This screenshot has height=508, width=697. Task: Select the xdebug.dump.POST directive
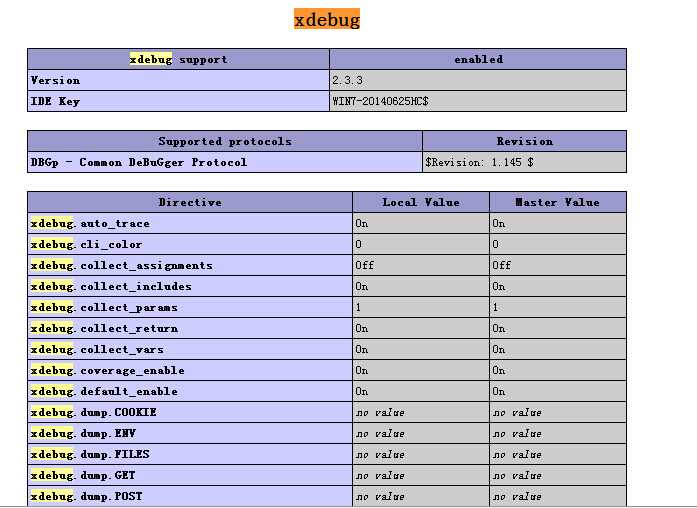(190, 496)
